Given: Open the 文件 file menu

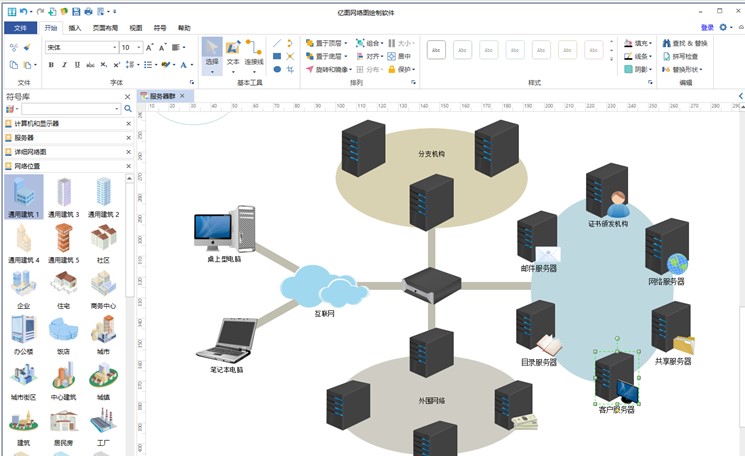Looking at the screenshot, I should [20, 28].
